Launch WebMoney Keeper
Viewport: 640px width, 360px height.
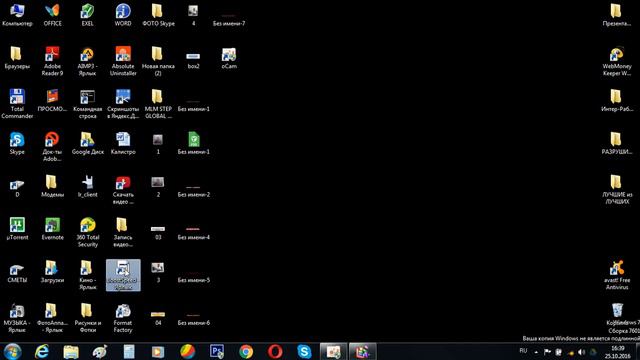click(x=617, y=61)
